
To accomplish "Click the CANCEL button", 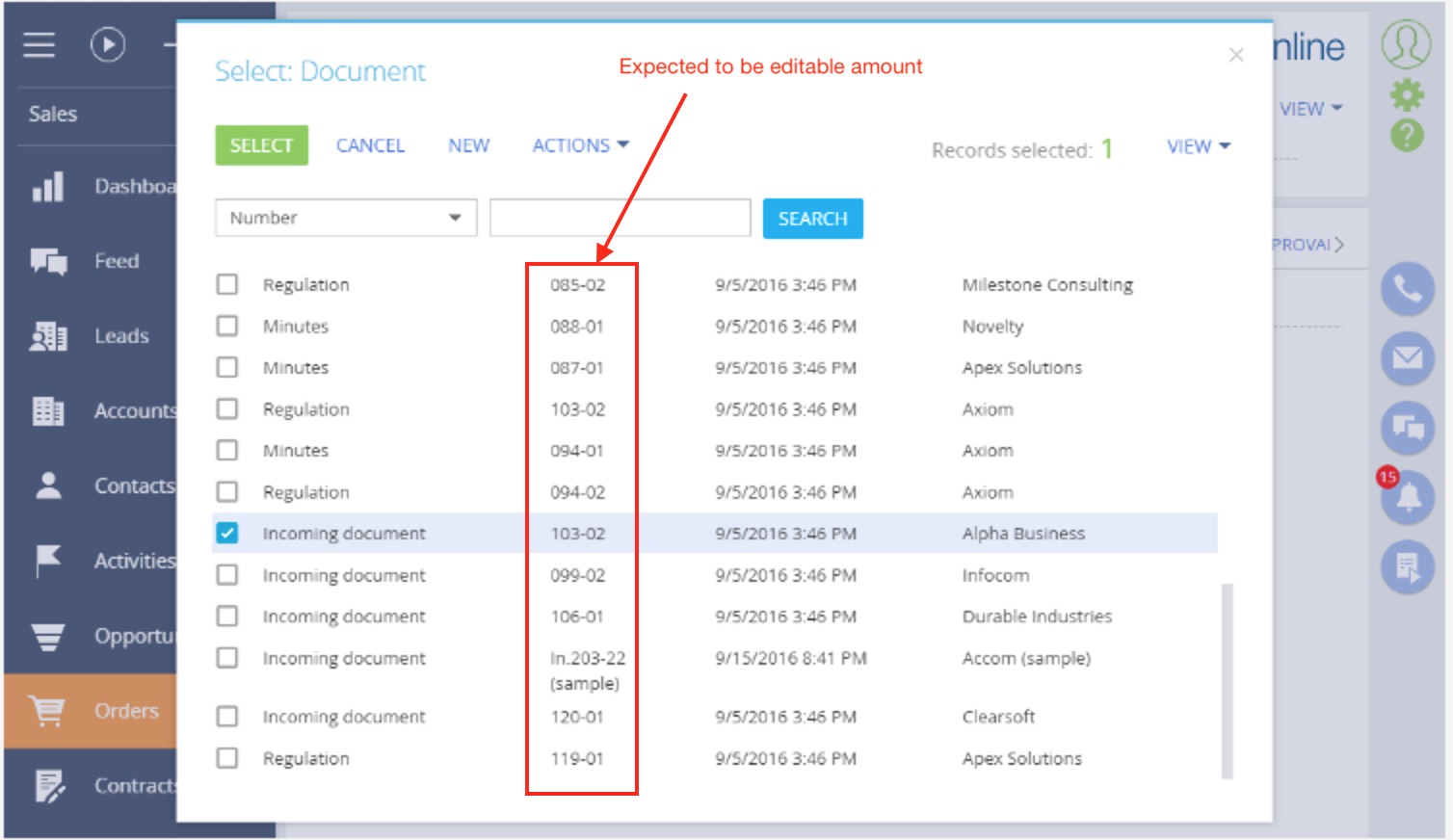I will (x=370, y=145).
